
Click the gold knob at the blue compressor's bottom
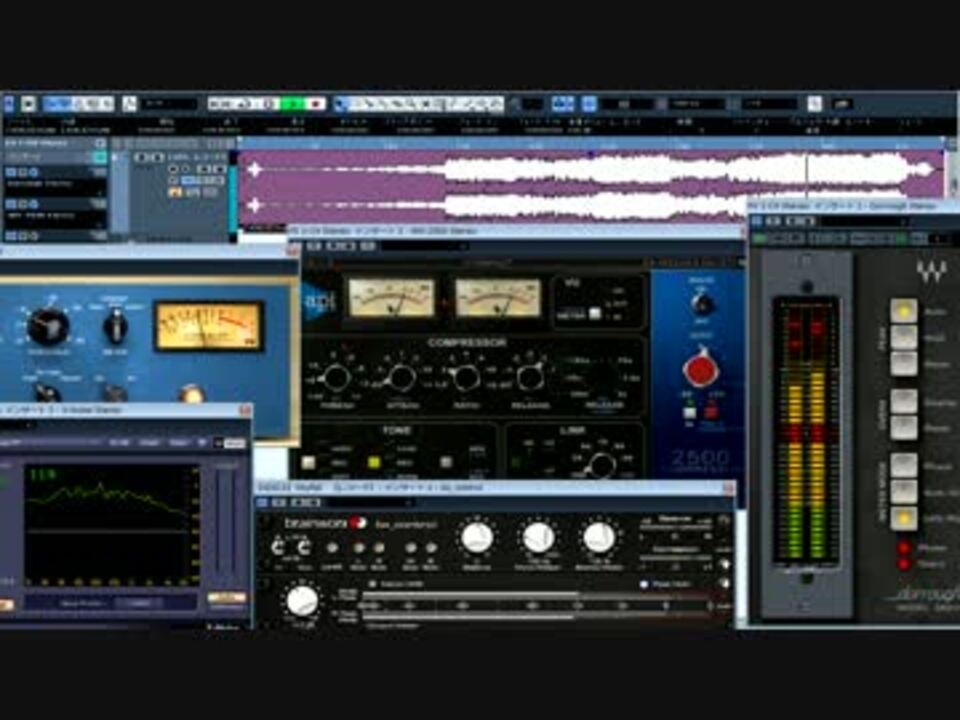[x=190, y=394]
